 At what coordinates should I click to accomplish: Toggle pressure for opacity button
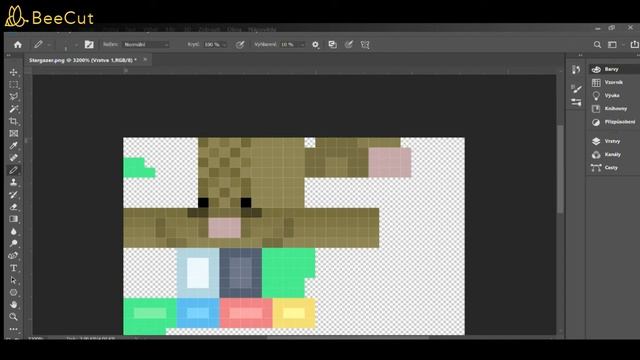pyautogui.click(x=240, y=44)
